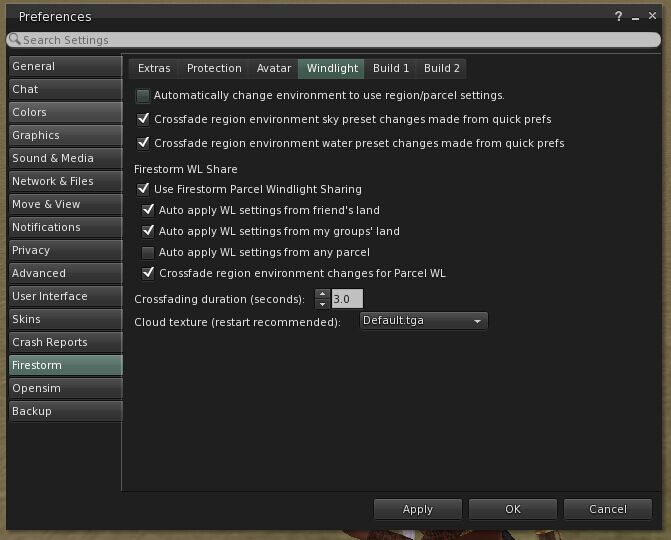Decrease crossfading duration with down arrow
This screenshot has height=540, width=671.
pos(322,304)
